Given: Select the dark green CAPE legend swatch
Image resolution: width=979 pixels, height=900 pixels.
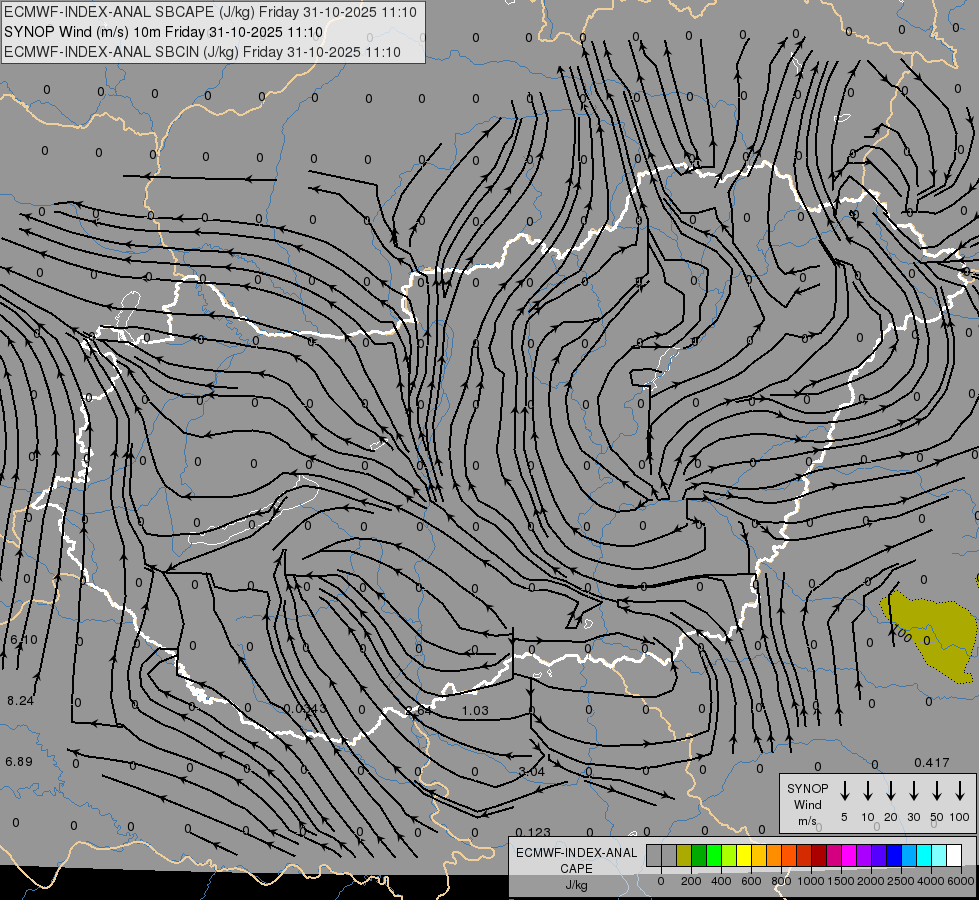Looking at the screenshot, I should point(699,855).
